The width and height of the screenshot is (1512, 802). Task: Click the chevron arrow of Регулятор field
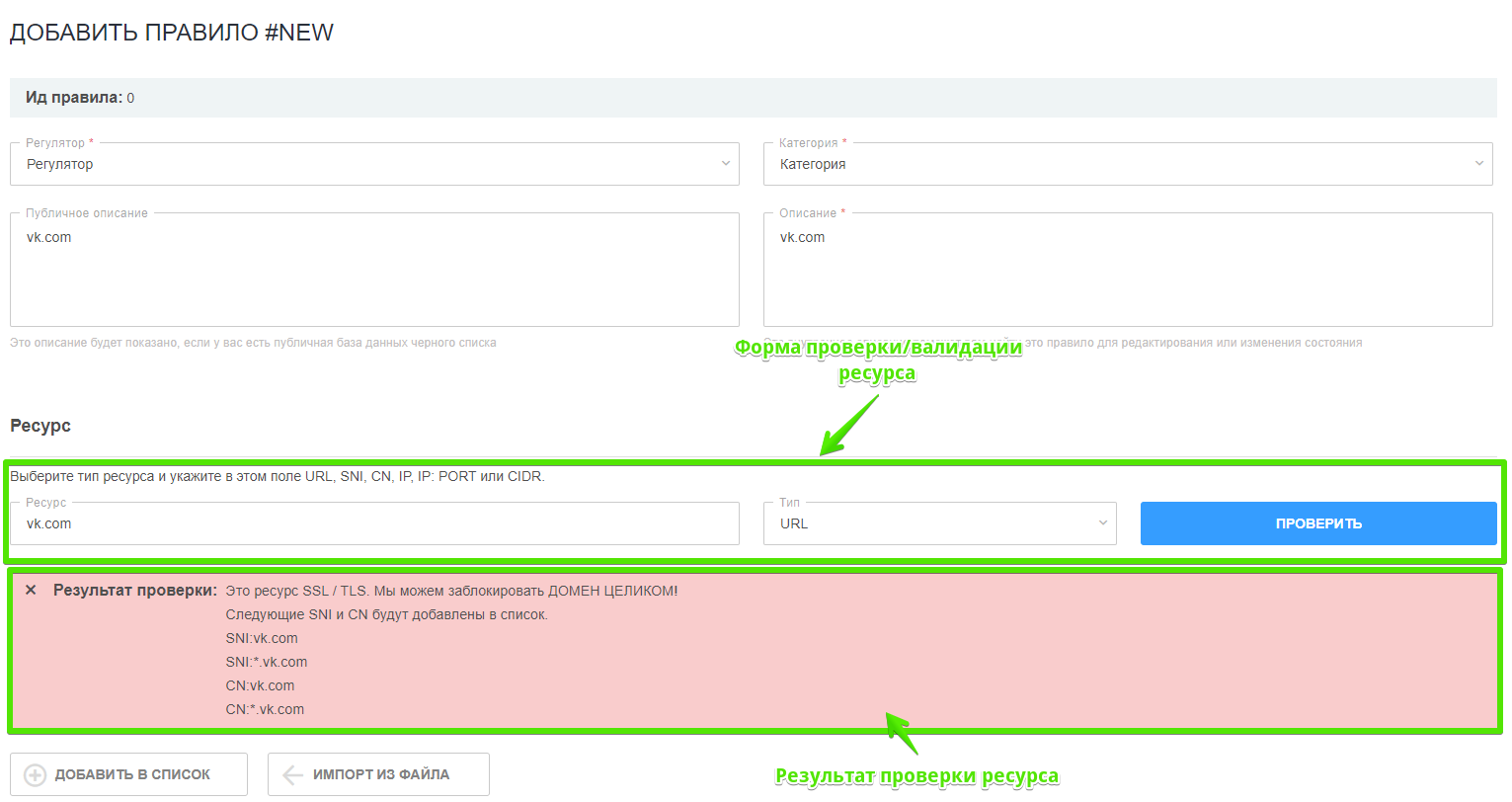coord(726,164)
